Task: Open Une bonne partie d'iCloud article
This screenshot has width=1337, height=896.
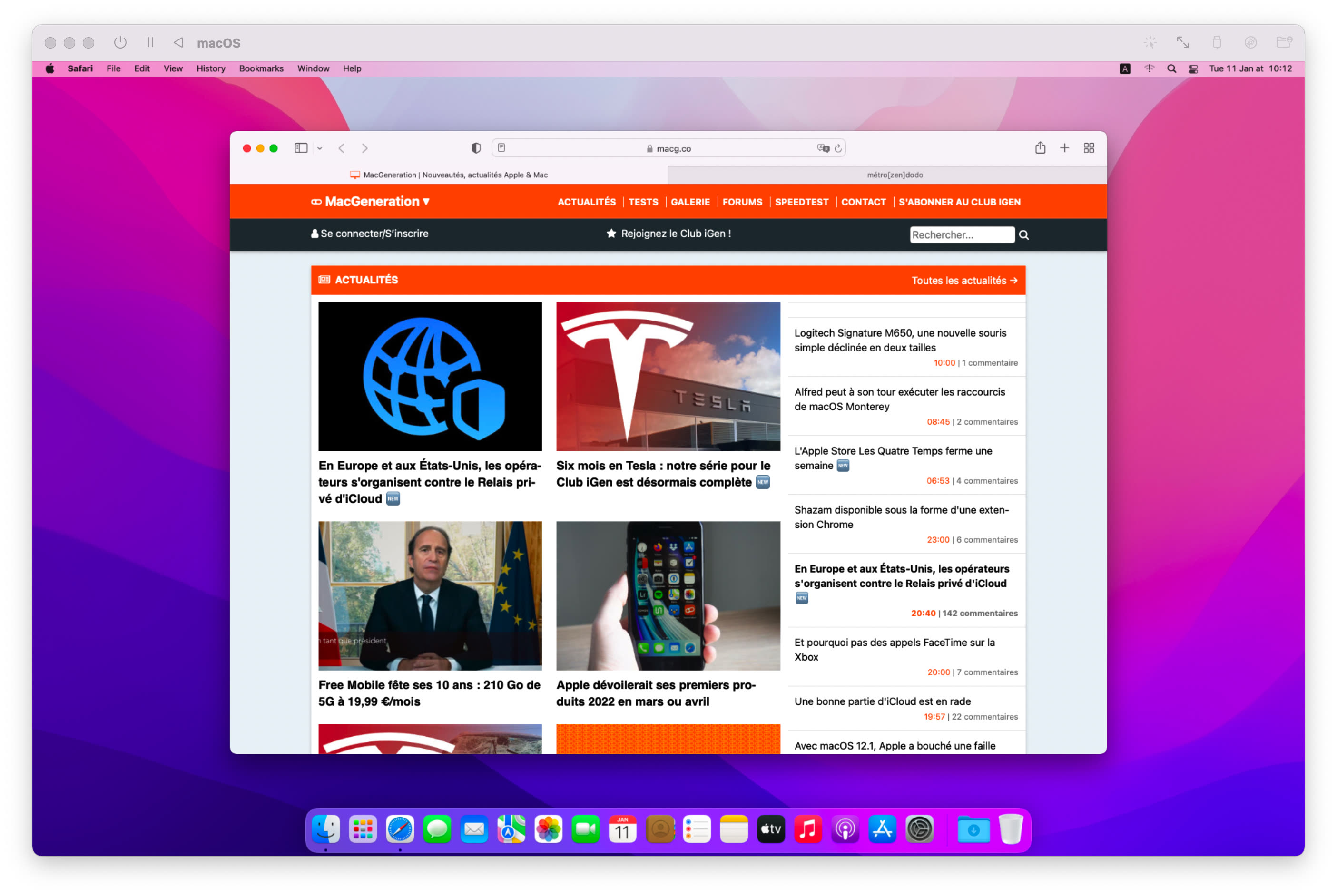Action: pyautogui.click(x=883, y=701)
